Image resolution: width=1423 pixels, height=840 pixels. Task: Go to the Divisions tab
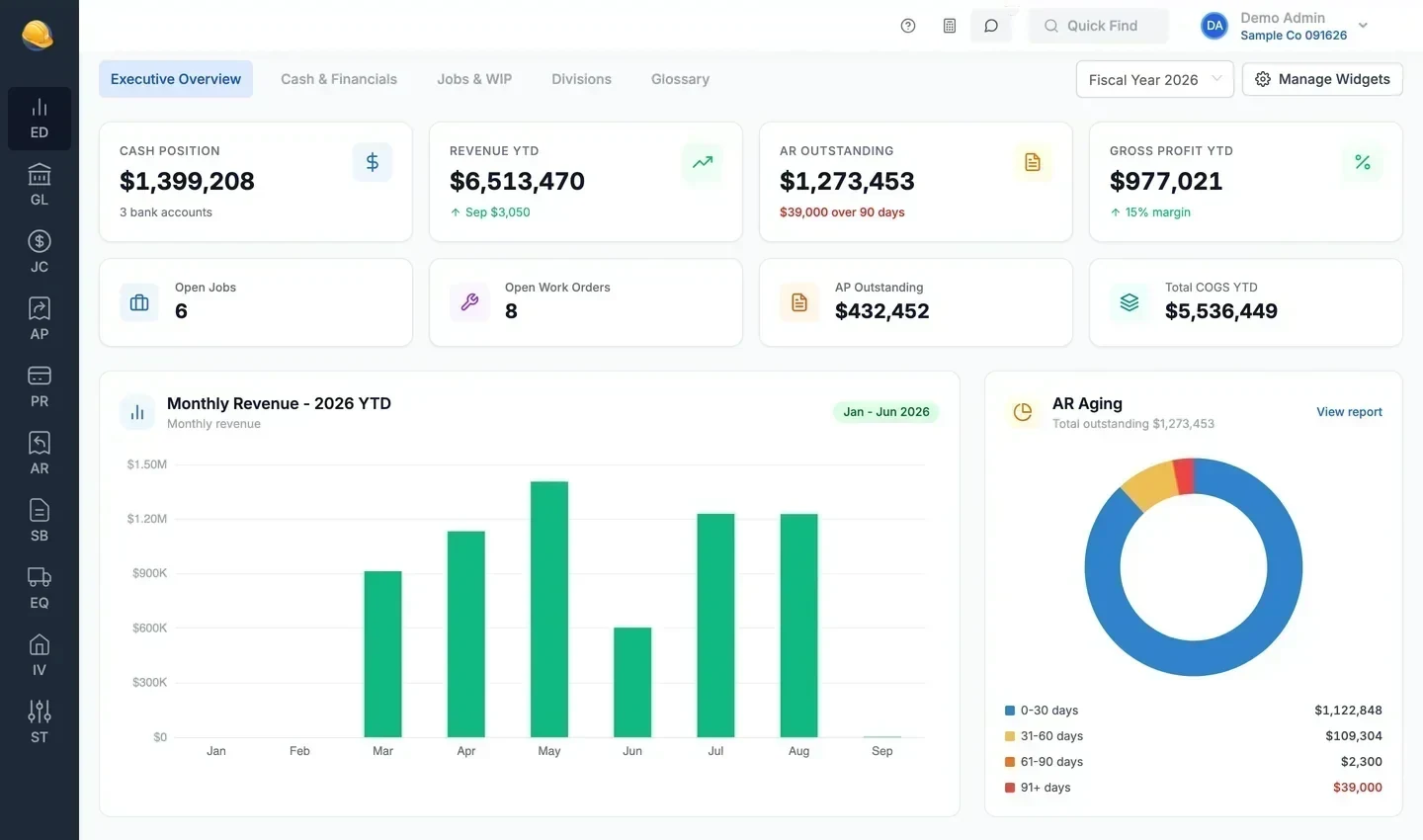(x=581, y=79)
